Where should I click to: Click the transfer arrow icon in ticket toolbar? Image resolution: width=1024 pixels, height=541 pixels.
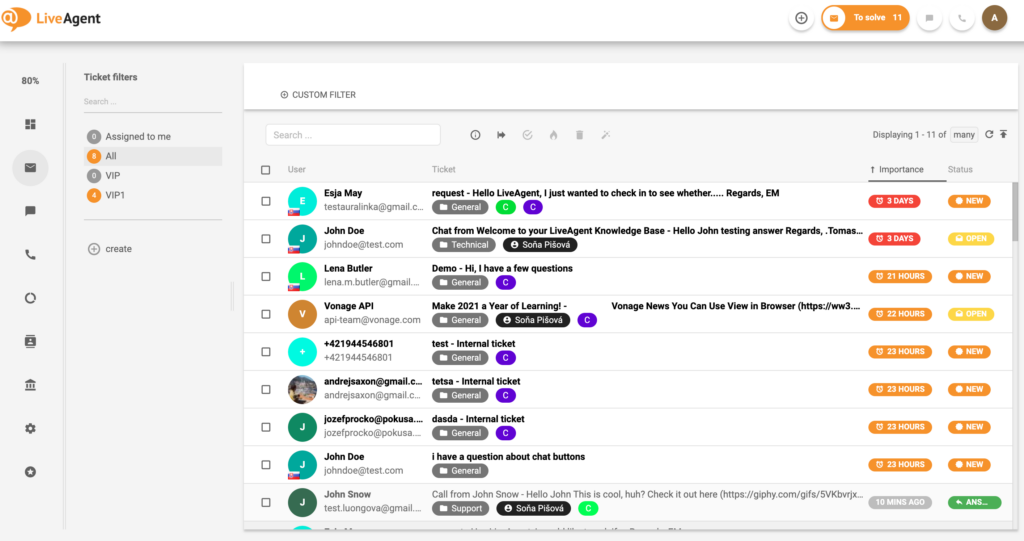coord(501,135)
